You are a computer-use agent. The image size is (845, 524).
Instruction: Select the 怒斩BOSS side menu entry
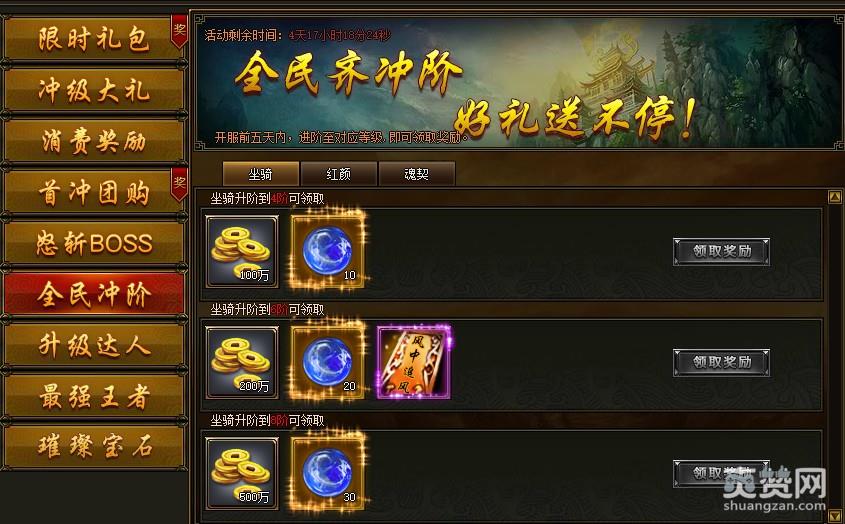click(94, 243)
